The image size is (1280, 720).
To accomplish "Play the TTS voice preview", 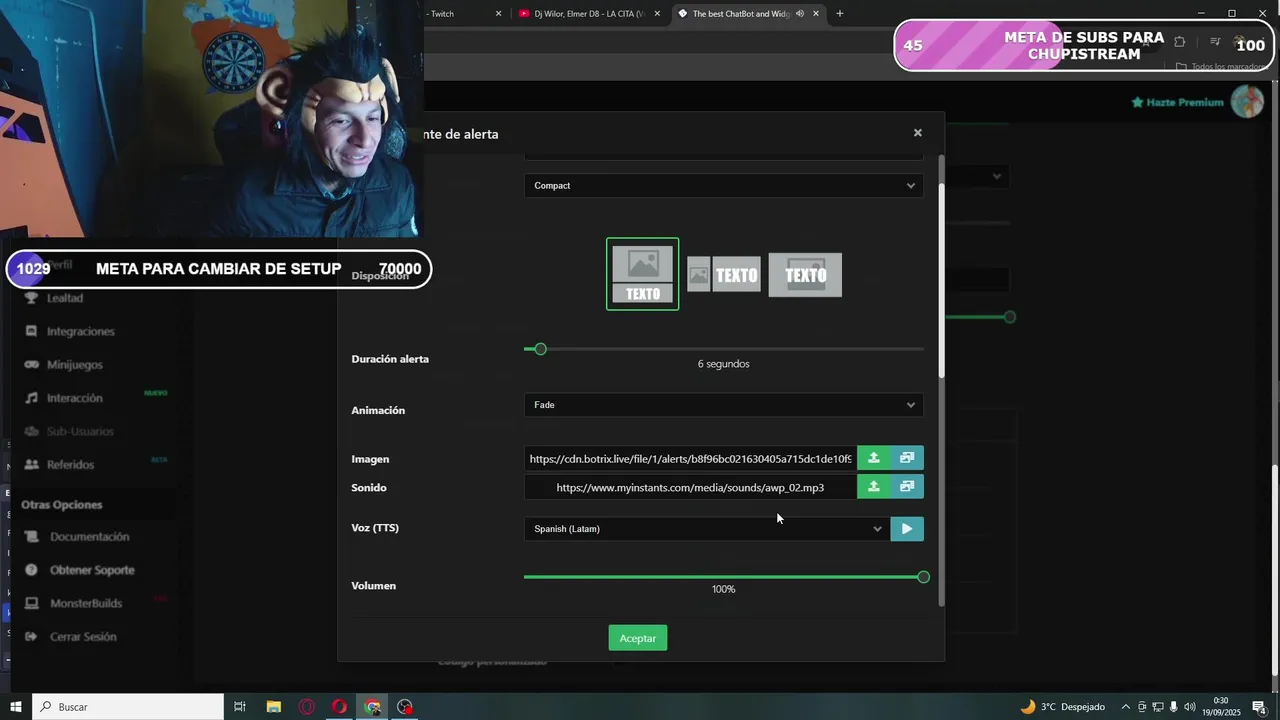I will click(x=907, y=529).
